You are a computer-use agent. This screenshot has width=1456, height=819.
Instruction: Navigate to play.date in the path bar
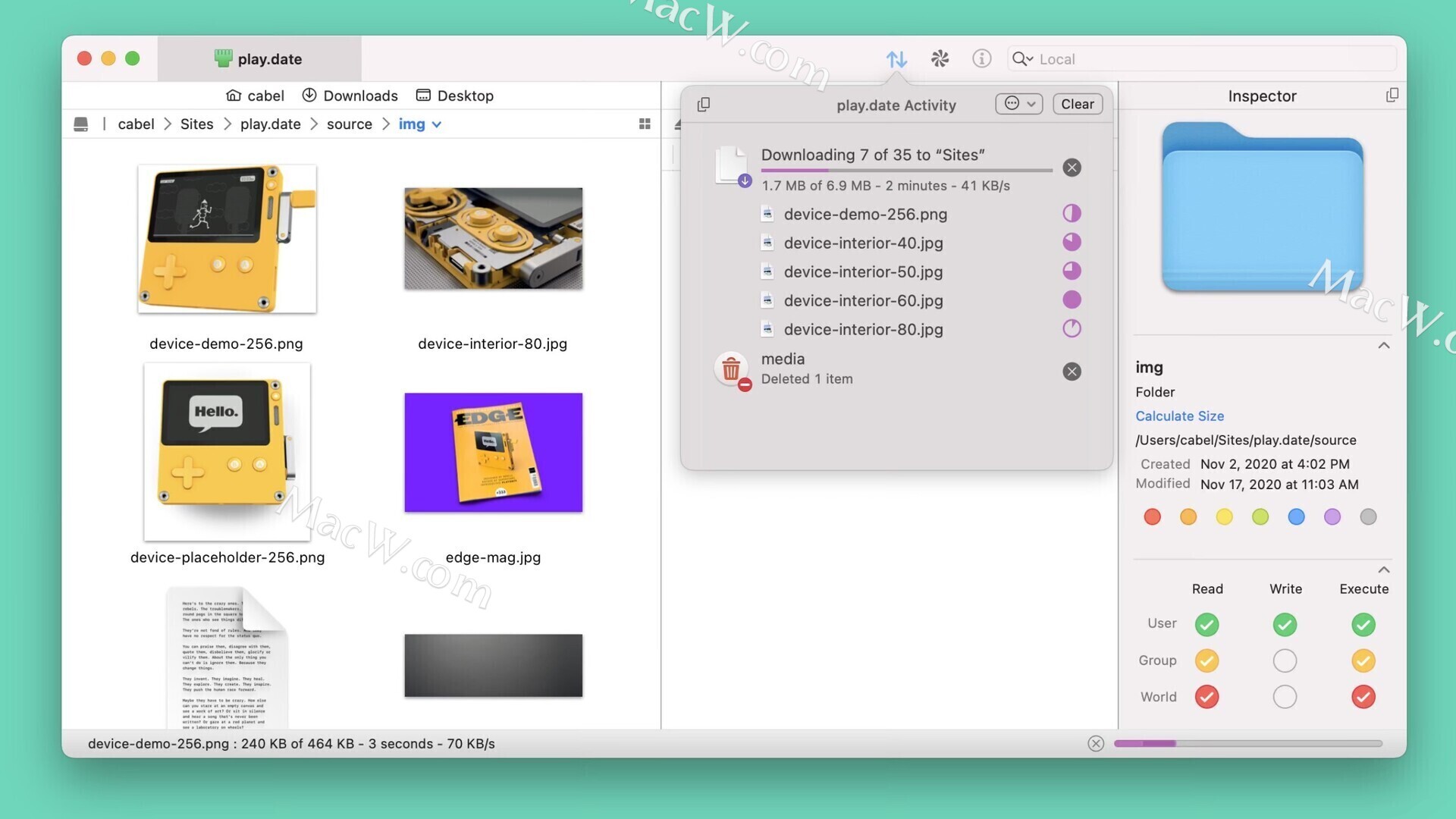click(270, 124)
